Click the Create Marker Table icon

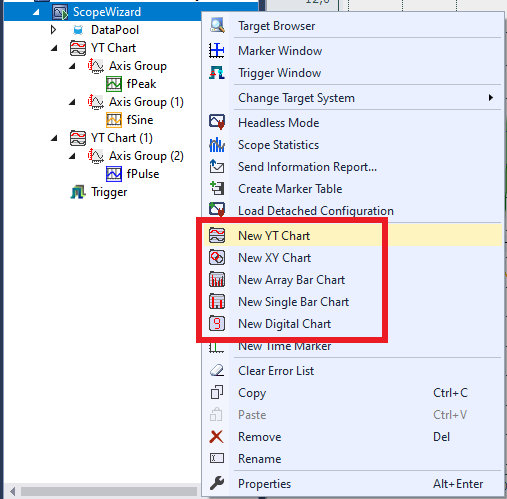click(217, 188)
